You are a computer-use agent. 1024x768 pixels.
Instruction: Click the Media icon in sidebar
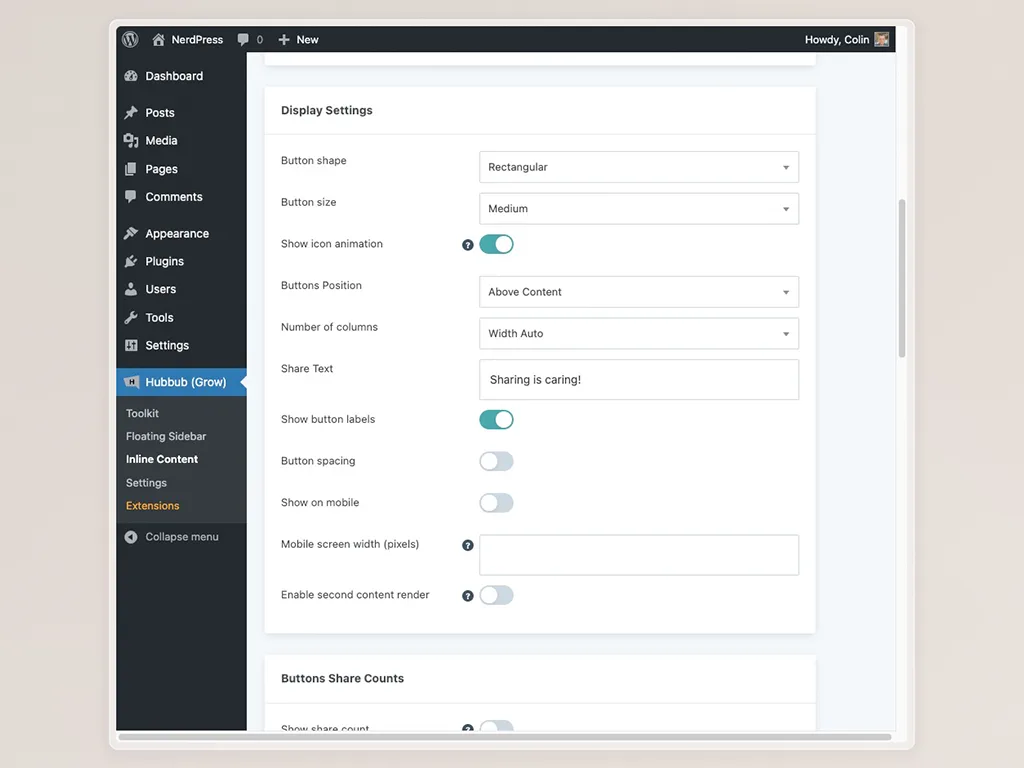coord(131,140)
